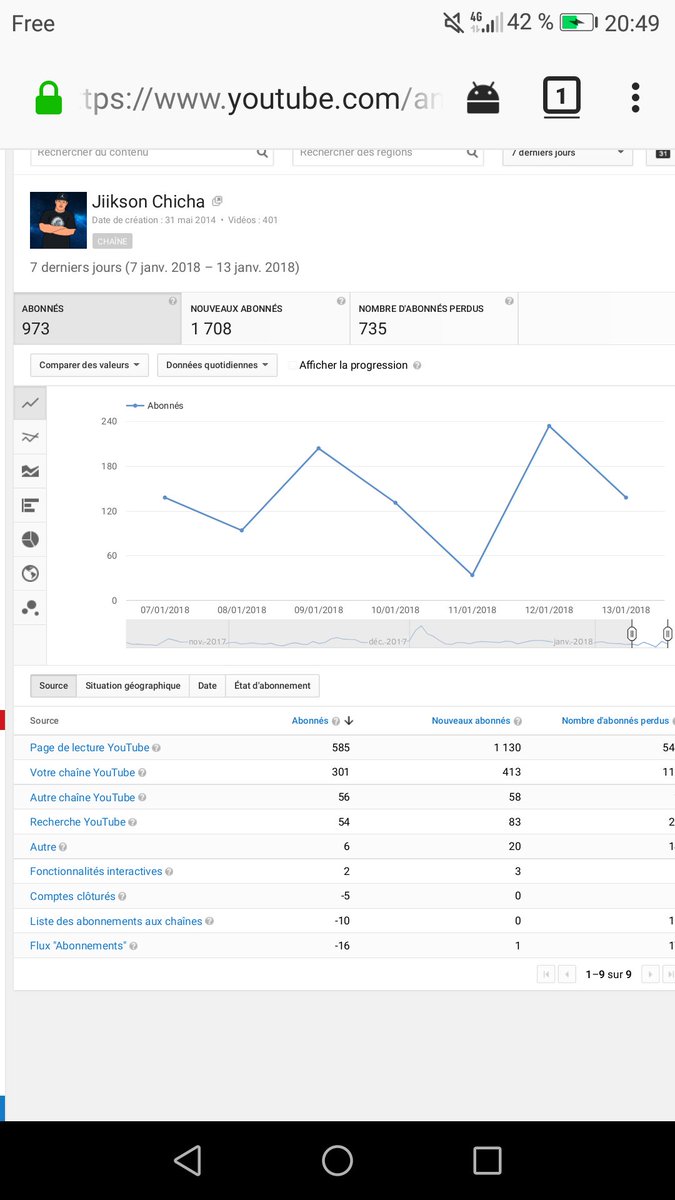This screenshot has width=675, height=1200.
Task: Show help next to Page de lecture YouTube
Action: (157, 748)
